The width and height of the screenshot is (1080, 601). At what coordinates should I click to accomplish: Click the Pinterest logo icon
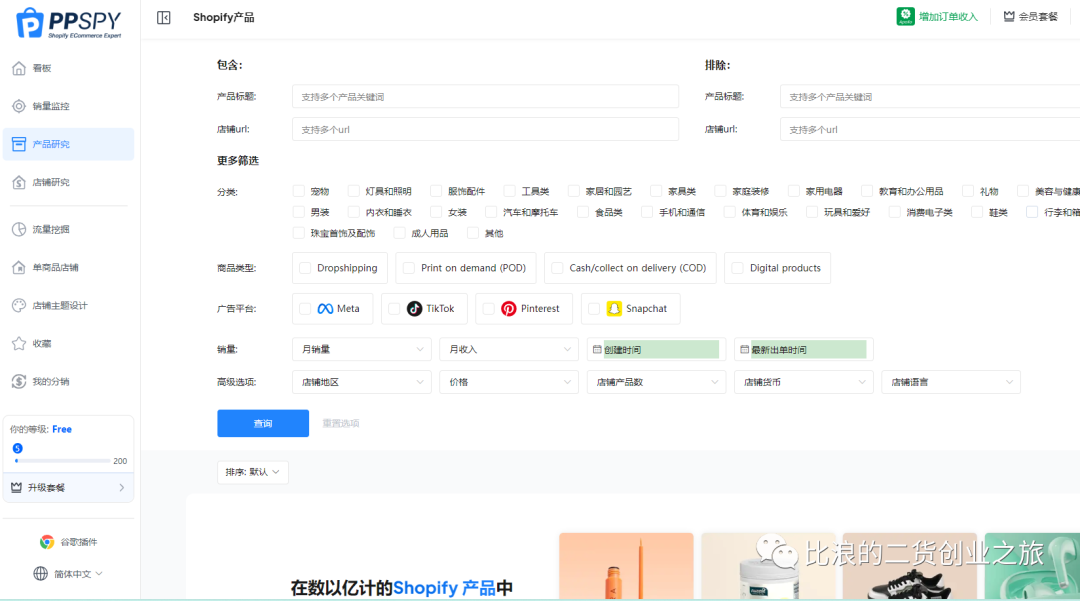[x=508, y=308]
